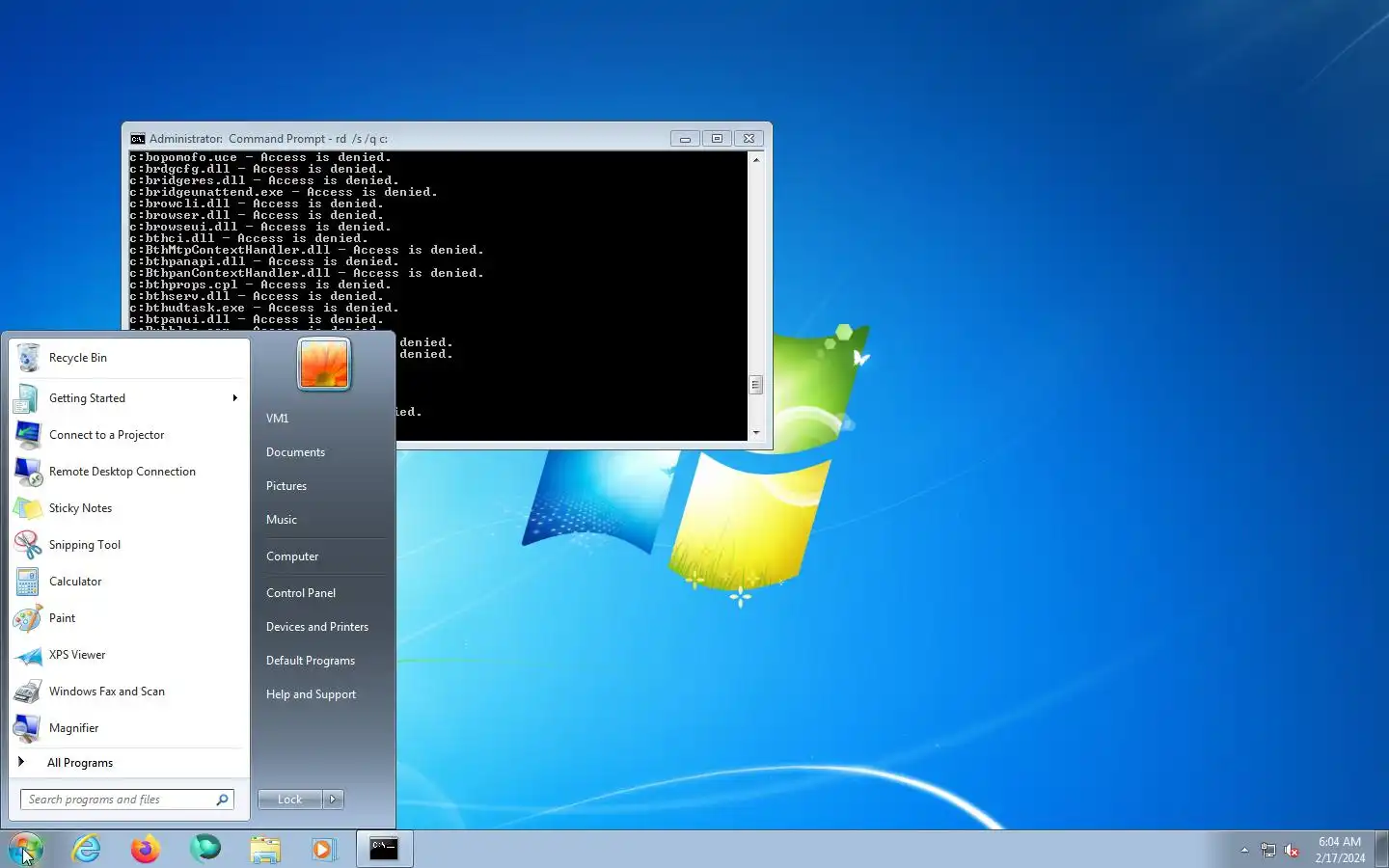Launch Firefox from the taskbar
The width and height of the screenshot is (1389, 868).
[x=146, y=849]
